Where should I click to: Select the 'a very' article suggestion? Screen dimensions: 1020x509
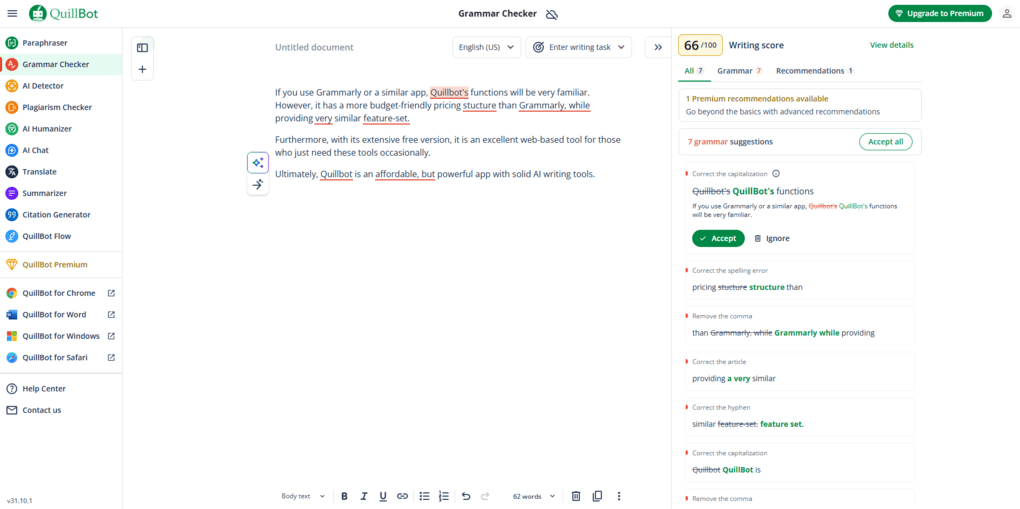click(x=800, y=372)
